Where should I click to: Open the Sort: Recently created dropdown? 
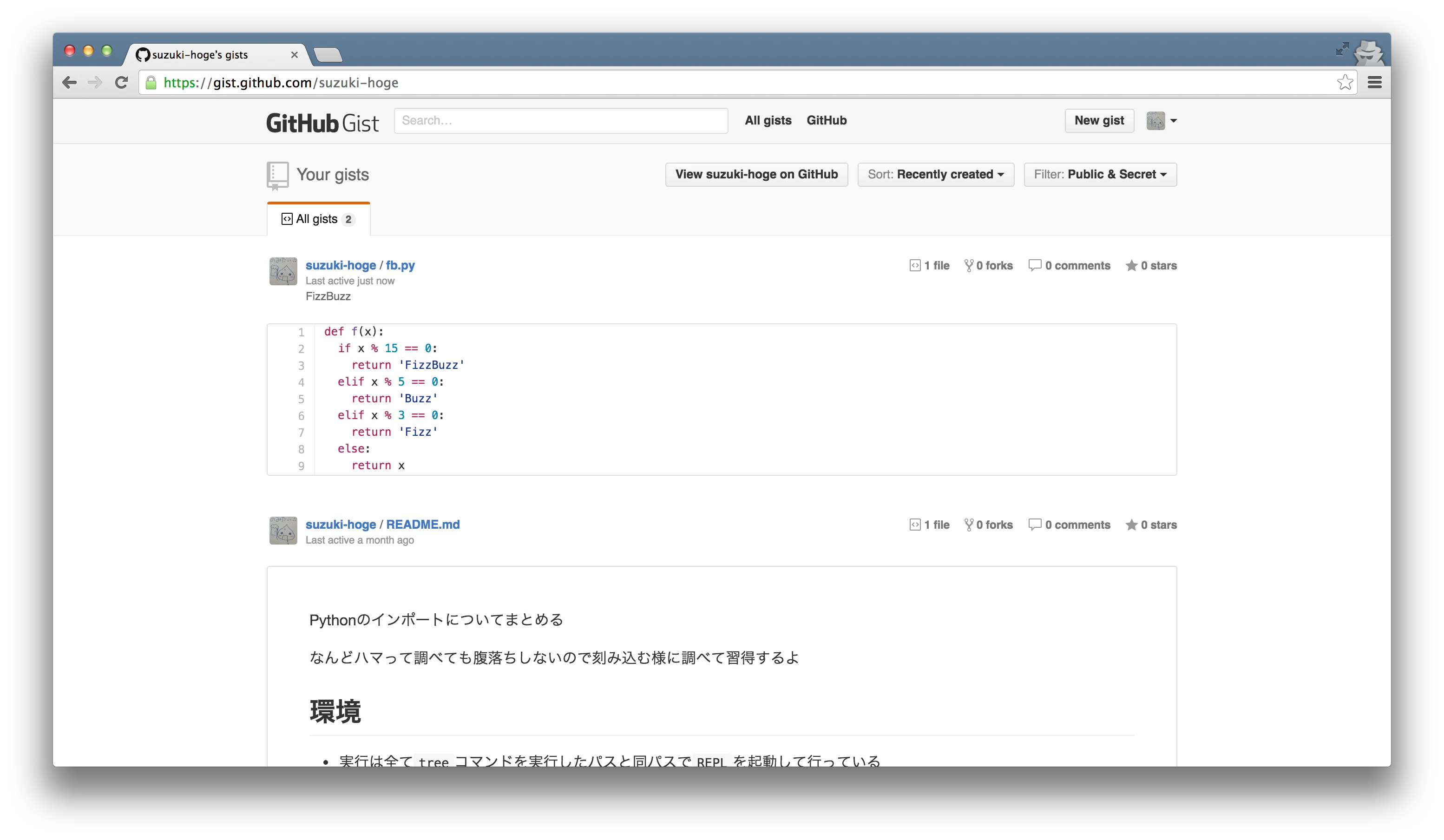[935, 174]
